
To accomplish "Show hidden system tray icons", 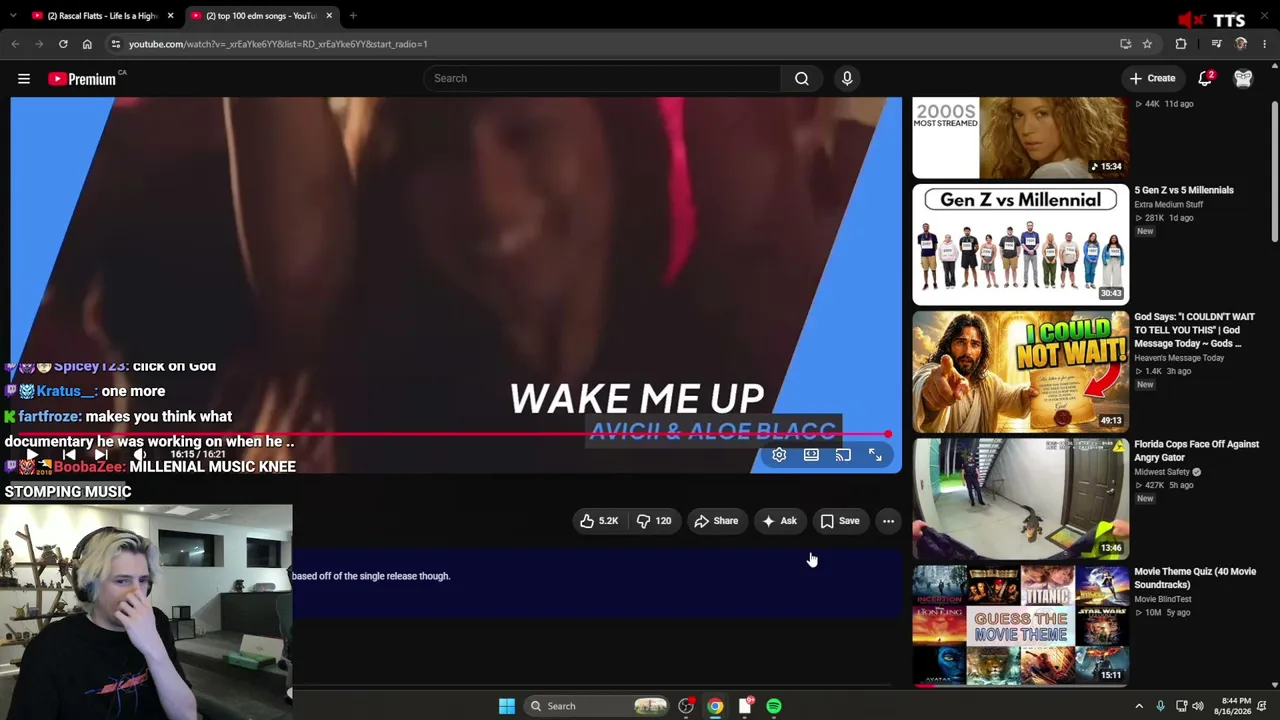I will pos(1139,706).
